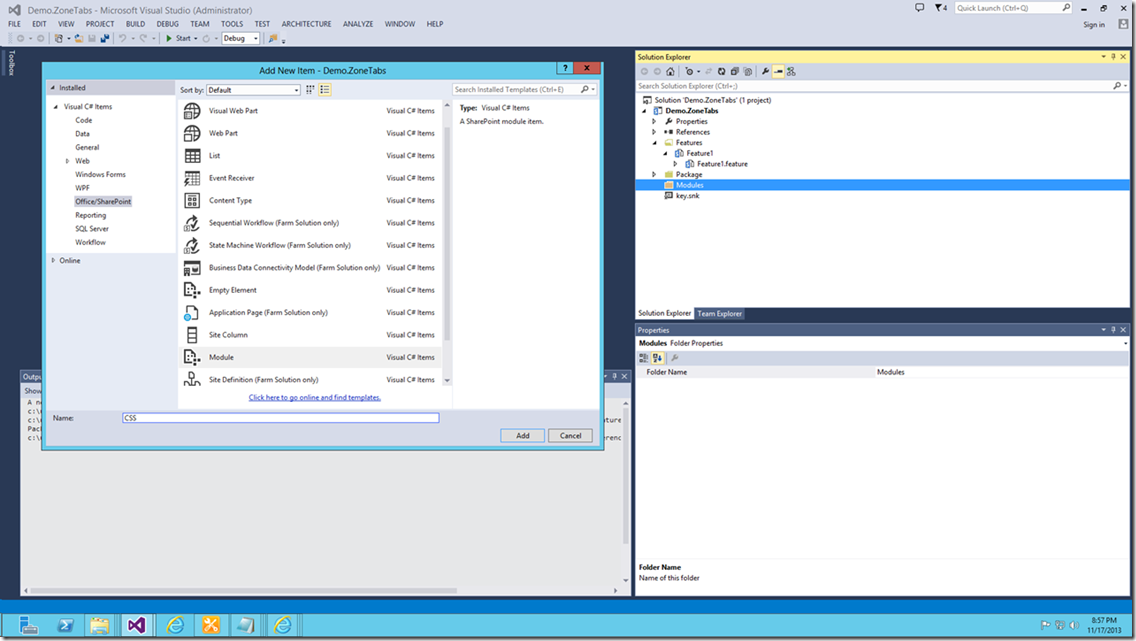Choose the Application Page template icon
The image size is (1136, 641).
[x=192, y=313]
